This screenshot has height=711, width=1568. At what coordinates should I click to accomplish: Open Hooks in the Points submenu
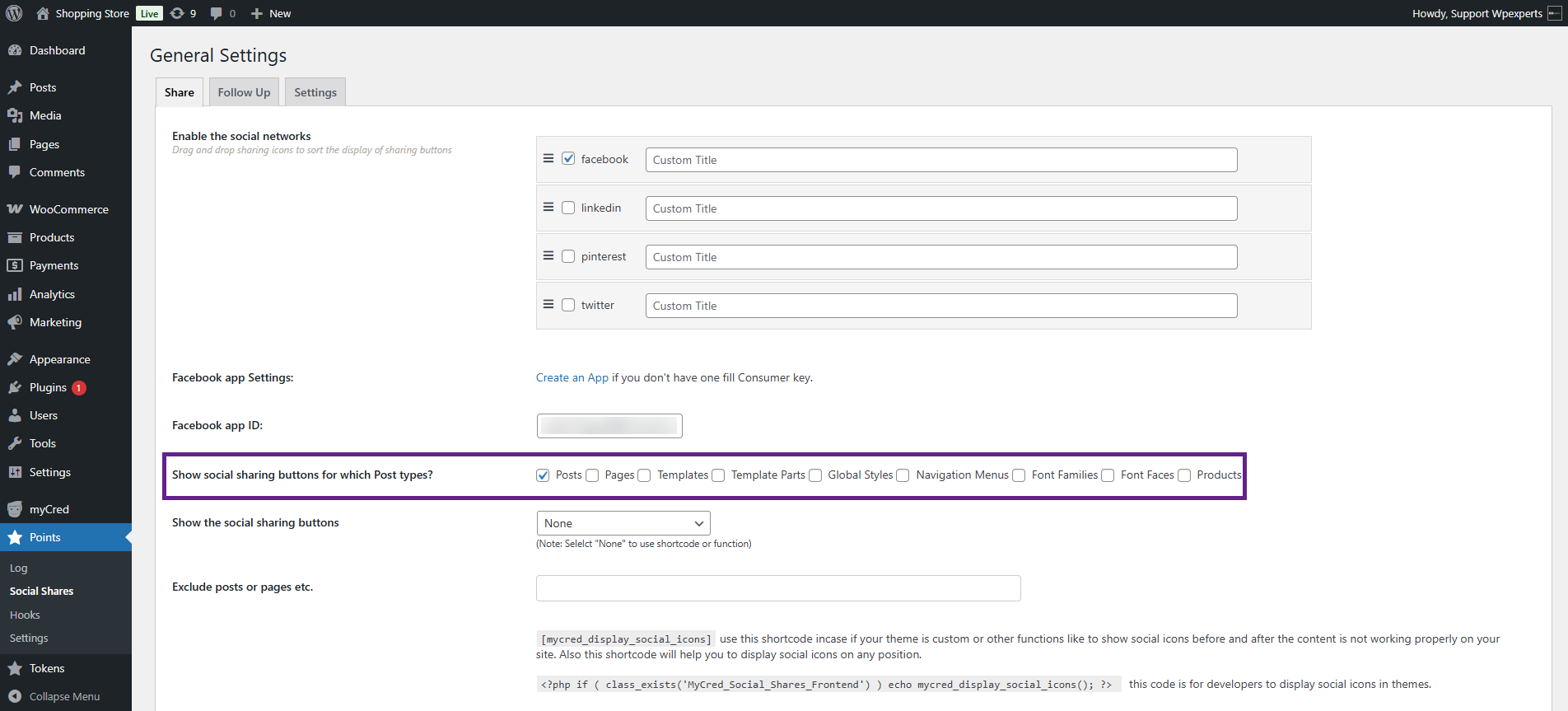tap(25, 615)
